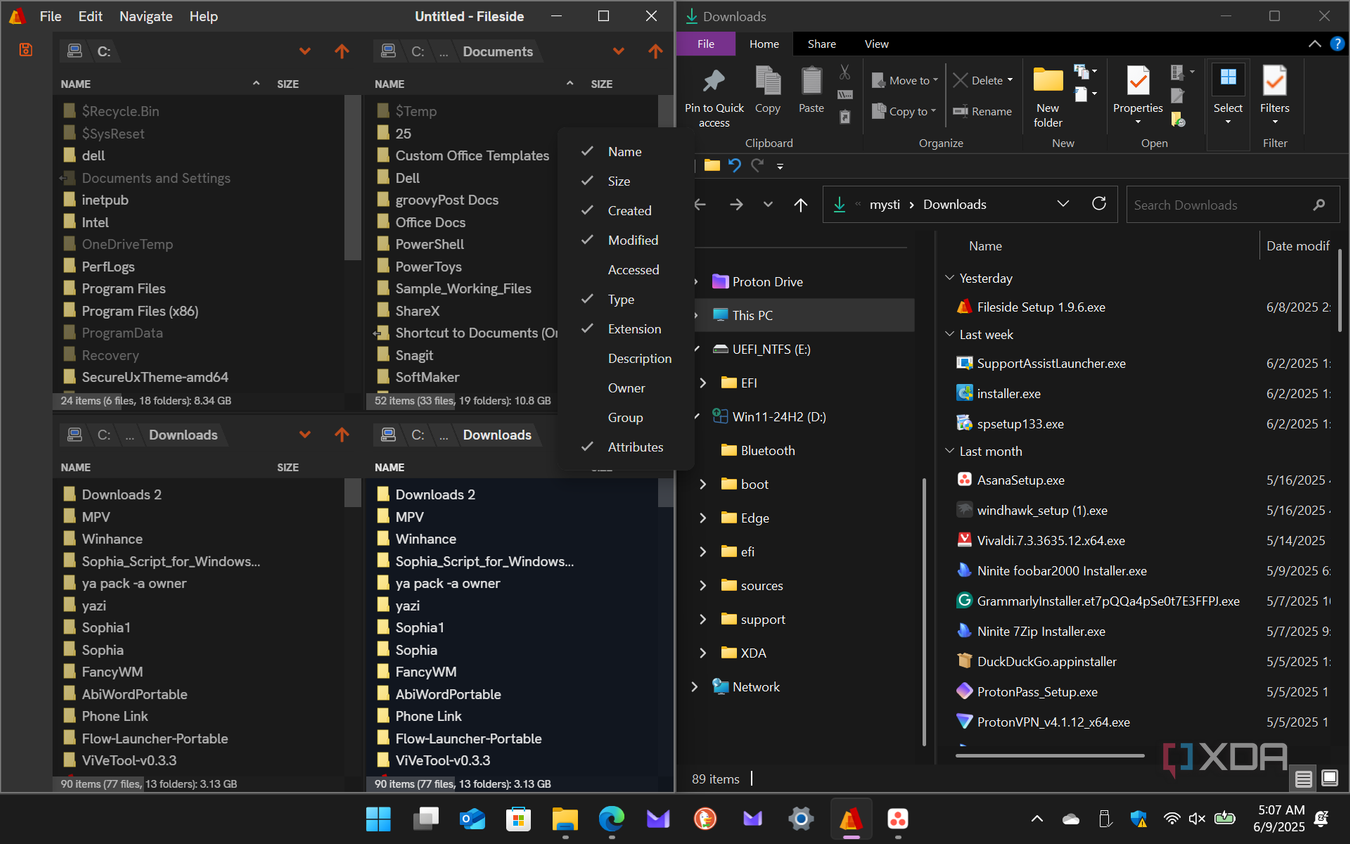Toggle the Extension column off
This screenshot has height=844, width=1350.
(x=626, y=329)
